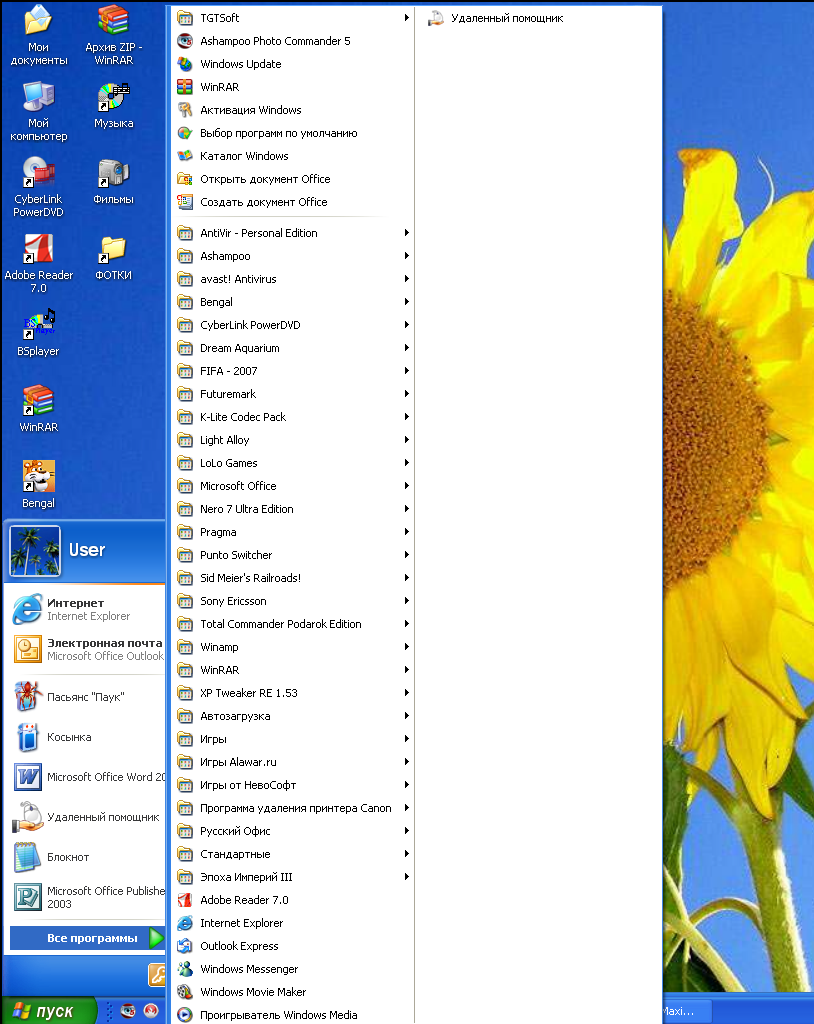Select Выбор программ по умолчанию
Viewport: 814px width, 1024px height.
(293, 133)
